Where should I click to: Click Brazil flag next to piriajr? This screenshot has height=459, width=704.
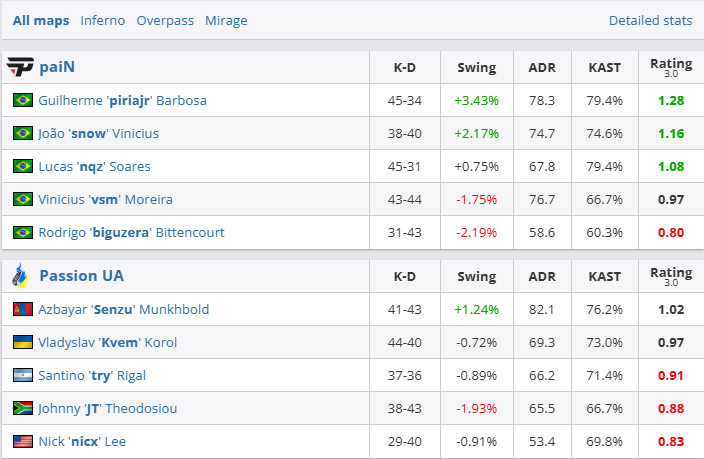[22, 100]
